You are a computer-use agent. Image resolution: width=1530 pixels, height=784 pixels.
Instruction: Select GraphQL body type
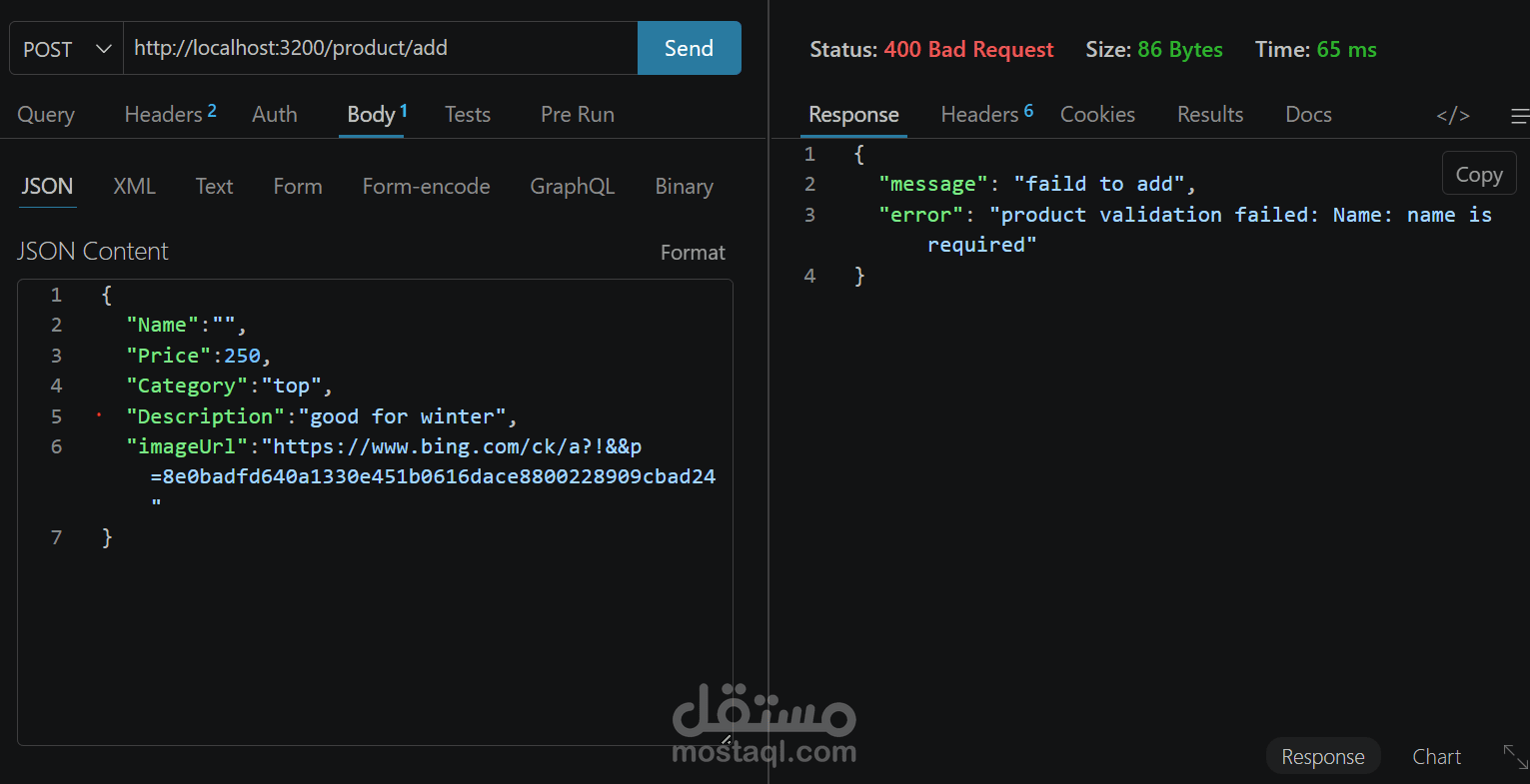pyautogui.click(x=572, y=187)
